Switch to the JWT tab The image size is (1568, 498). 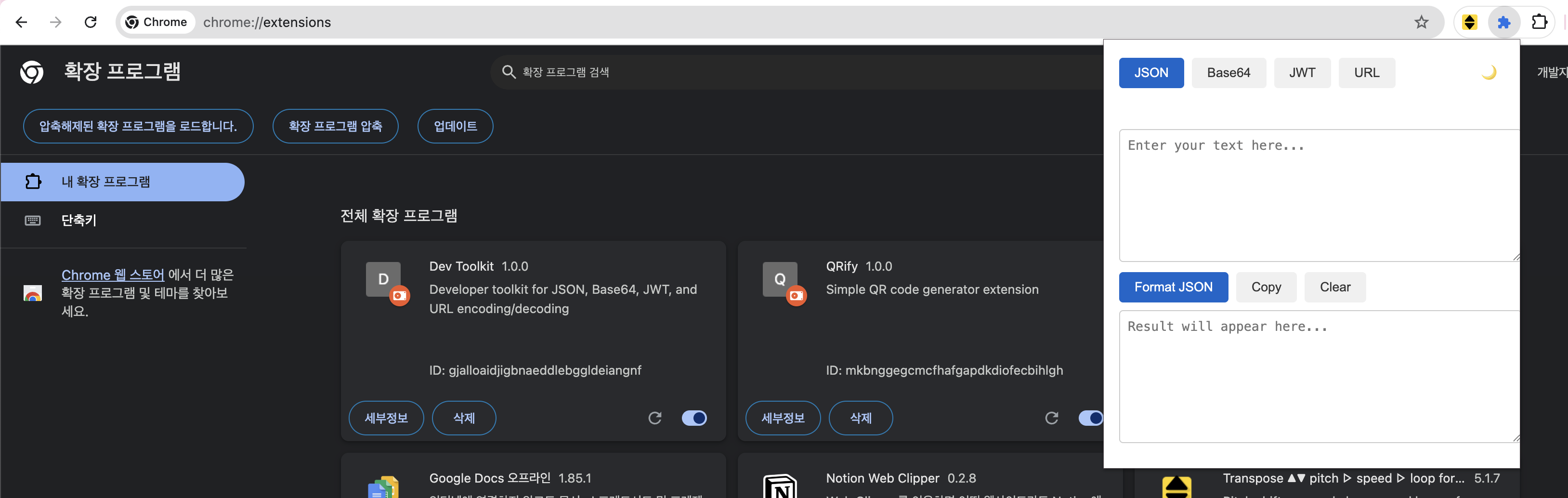[1302, 73]
